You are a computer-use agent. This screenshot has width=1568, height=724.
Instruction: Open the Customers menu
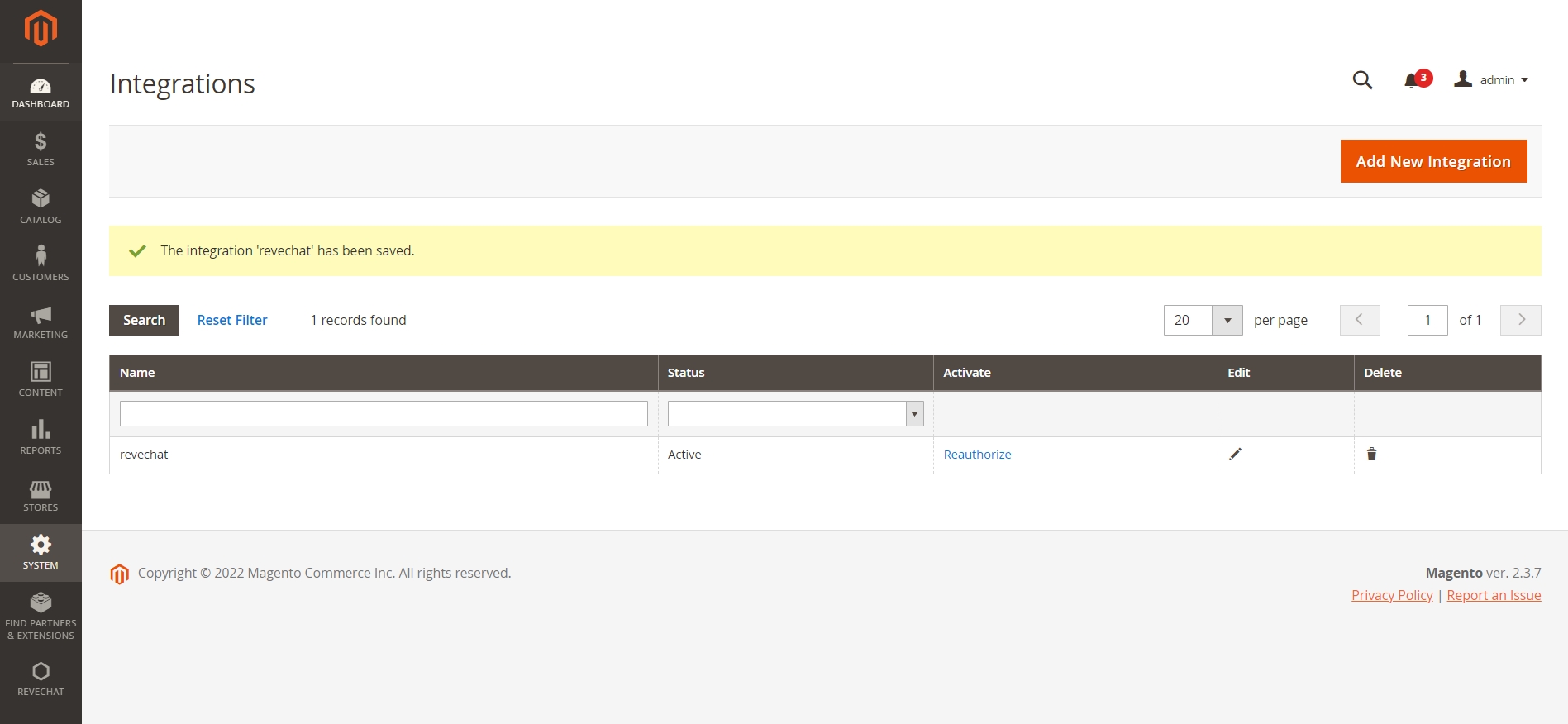(x=41, y=264)
